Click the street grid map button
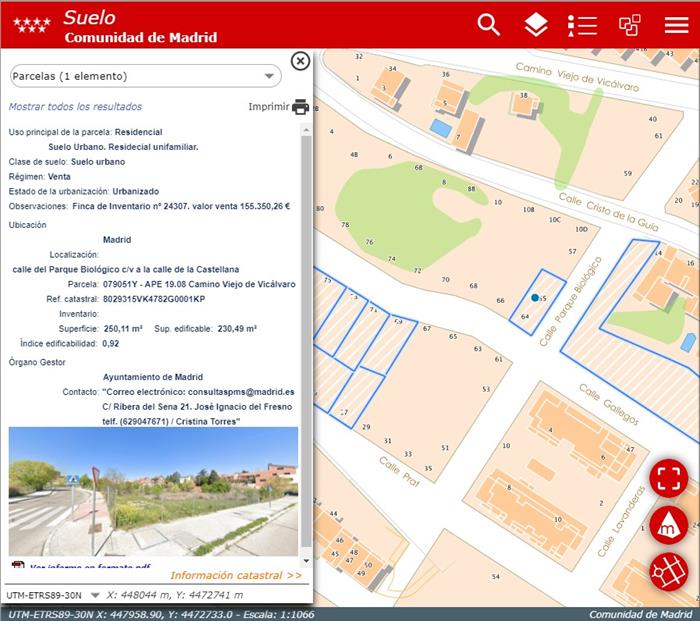Viewport: 700px width, 621px height. [668, 571]
